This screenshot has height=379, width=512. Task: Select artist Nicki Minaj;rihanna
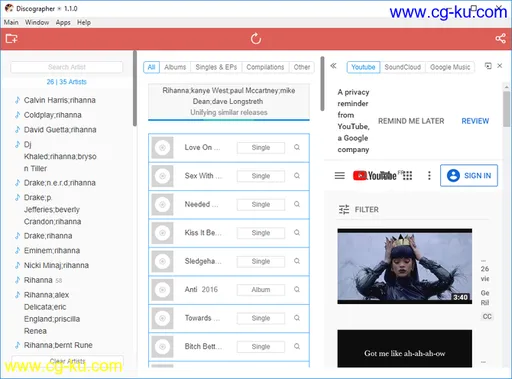point(56,265)
